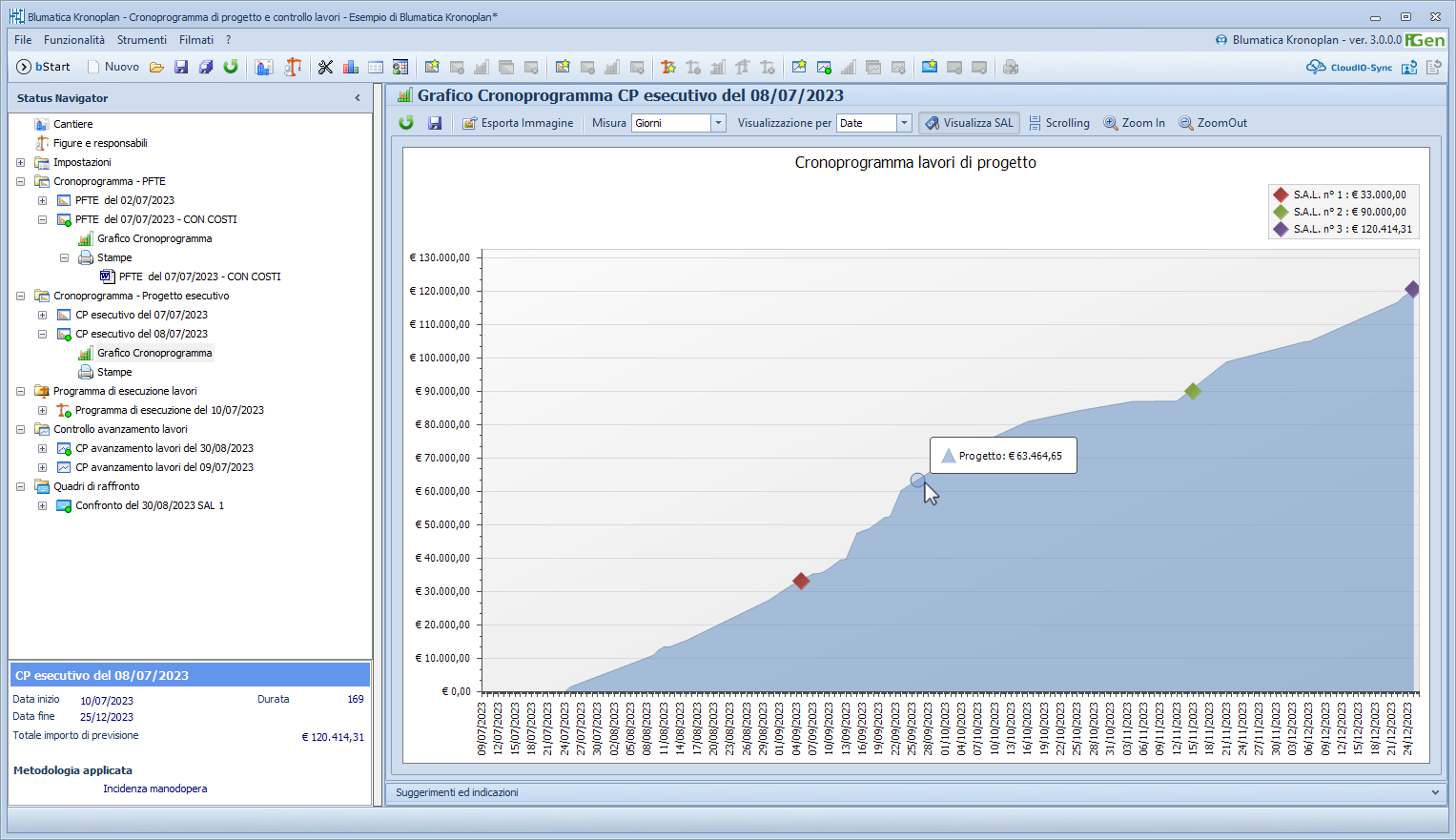Expand the Impostazioni node

[x=20, y=162]
